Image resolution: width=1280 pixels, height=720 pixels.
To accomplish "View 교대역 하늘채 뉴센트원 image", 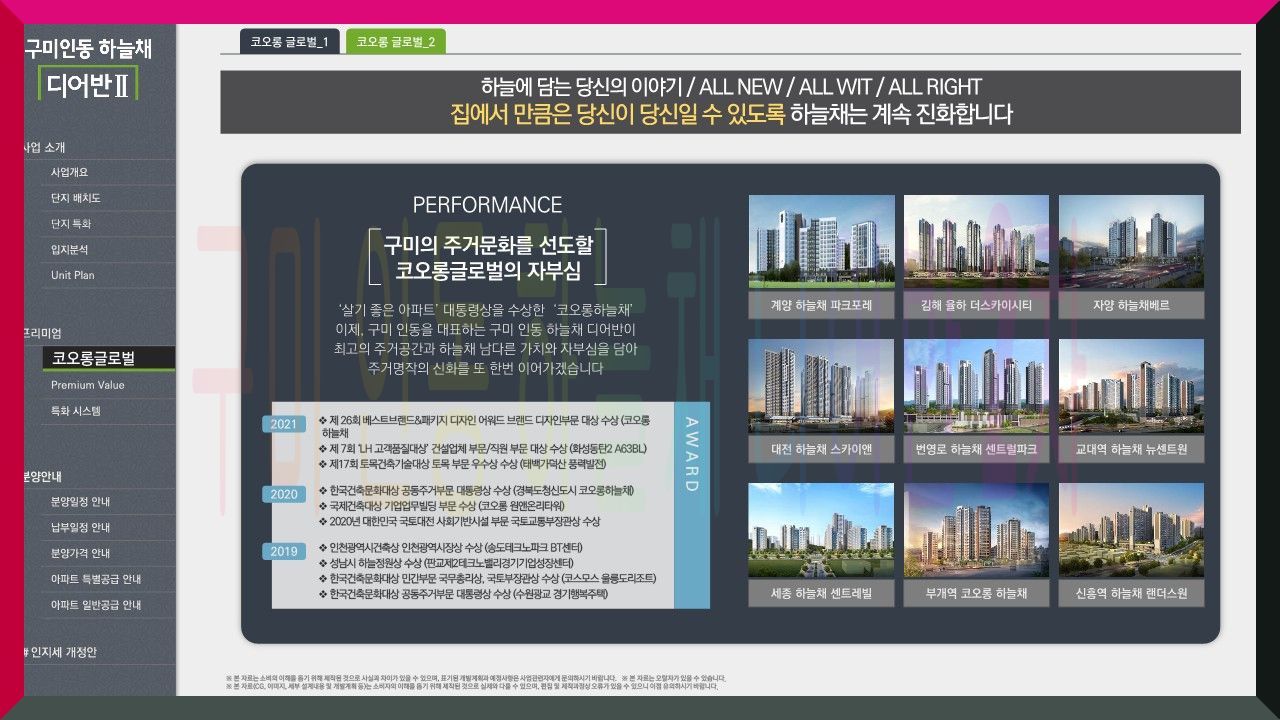I will (1131, 386).
